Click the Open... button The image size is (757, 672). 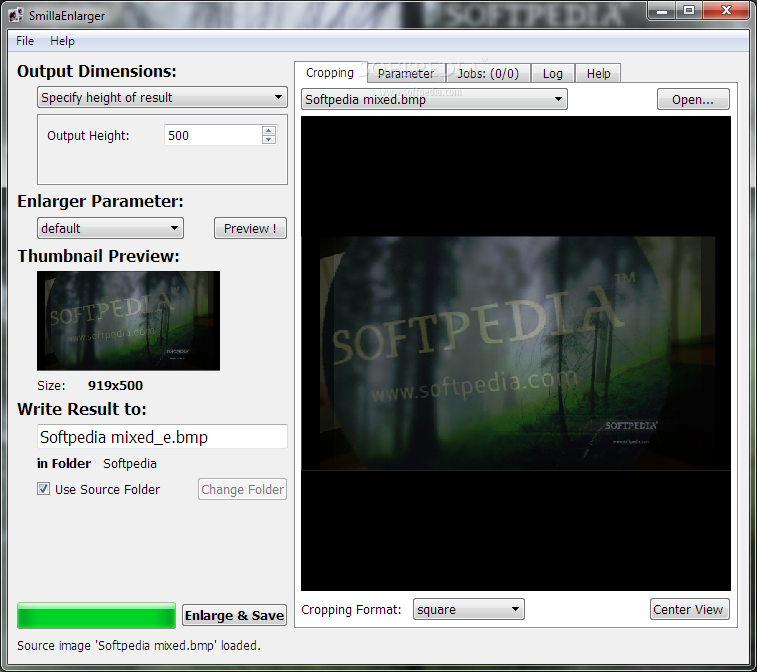coord(693,99)
